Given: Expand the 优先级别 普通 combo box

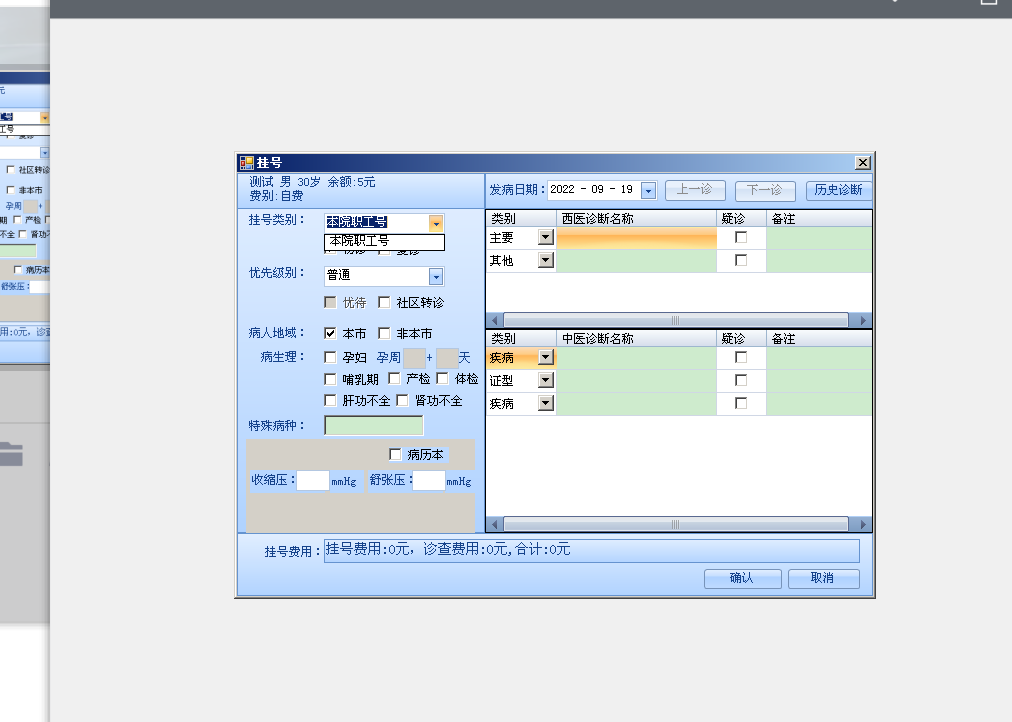Looking at the screenshot, I should pyautogui.click(x=436, y=277).
